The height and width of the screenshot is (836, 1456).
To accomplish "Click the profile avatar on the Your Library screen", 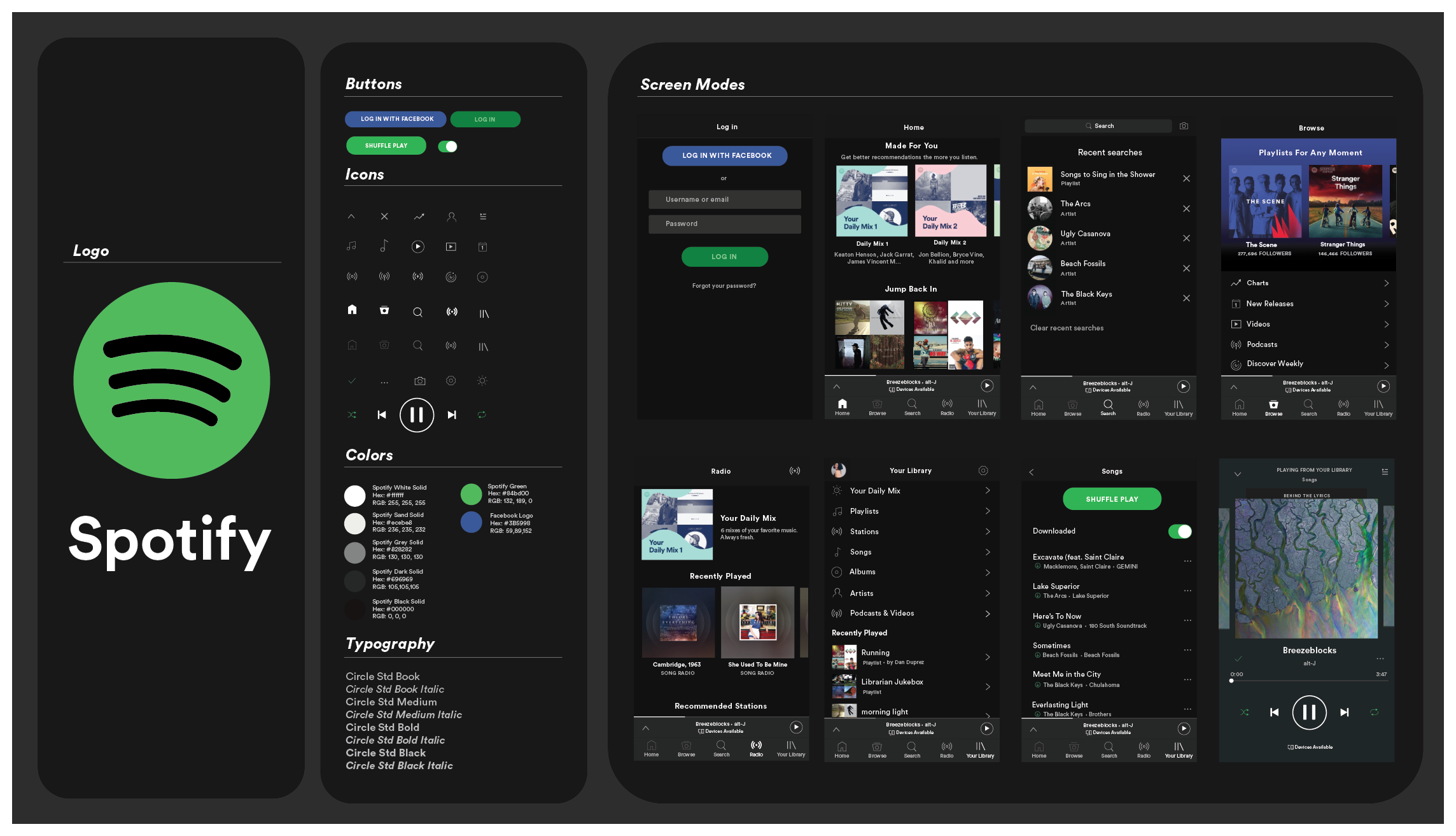I will [x=839, y=470].
